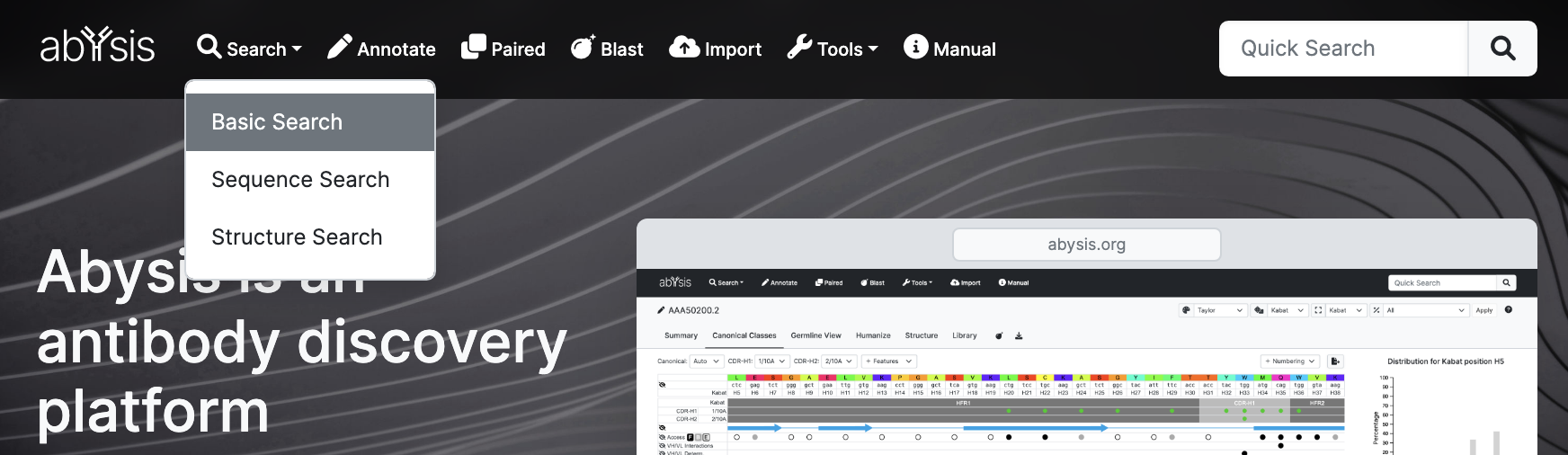The width and height of the screenshot is (1568, 455).
Task: Toggle the eye icon on the sequence row
Action: pos(663,384)
